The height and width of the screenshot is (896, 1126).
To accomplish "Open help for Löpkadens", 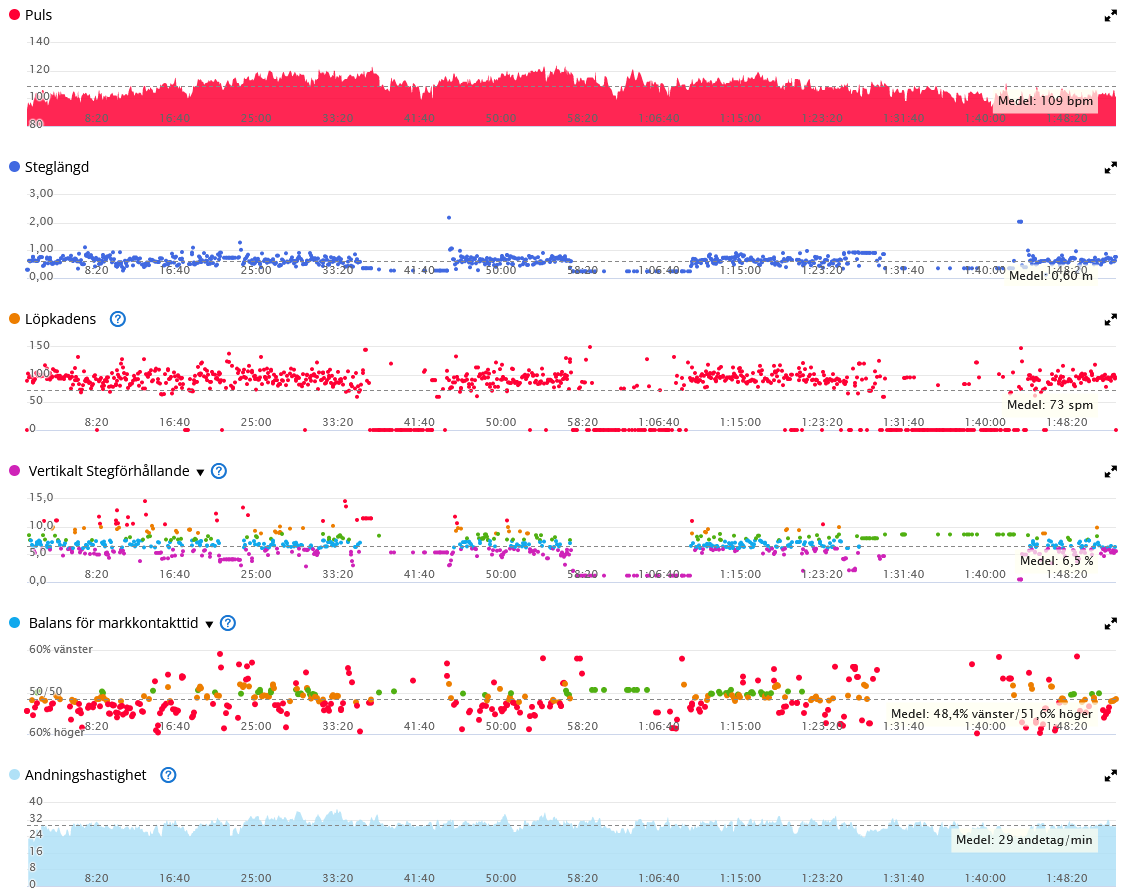I will coord(118,319).
